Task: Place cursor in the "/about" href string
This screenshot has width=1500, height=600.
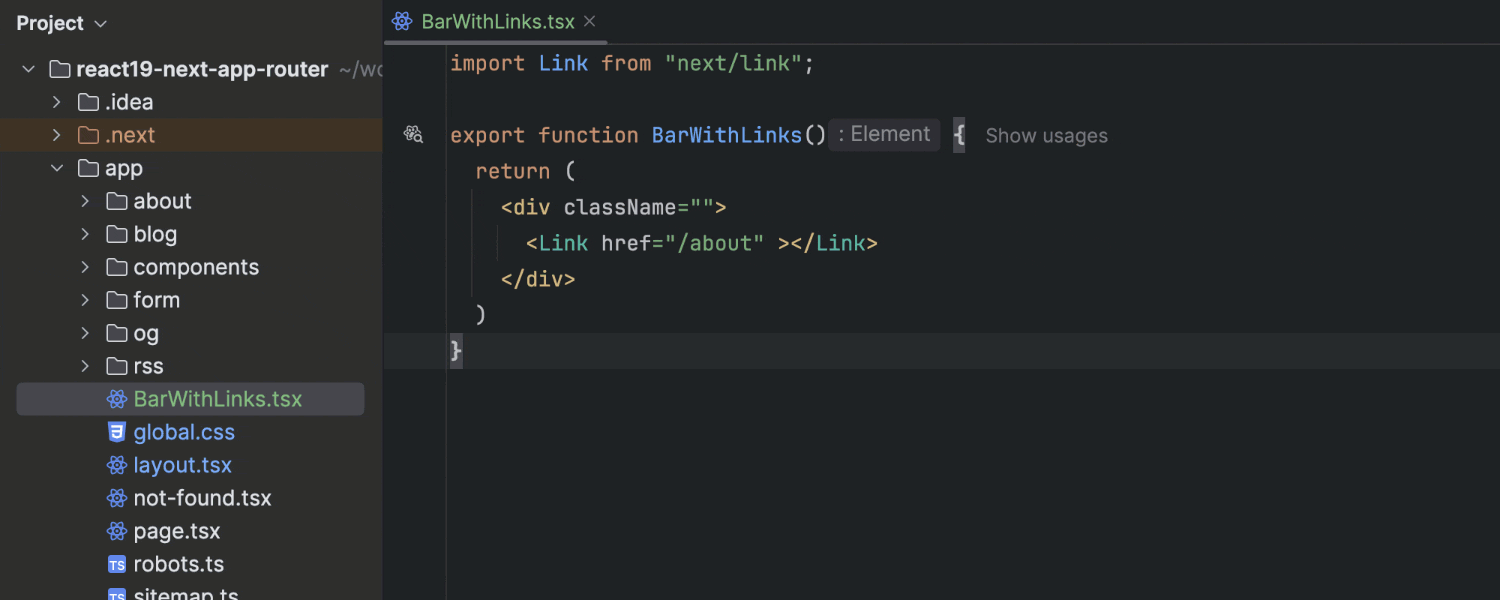Action: 720,243
